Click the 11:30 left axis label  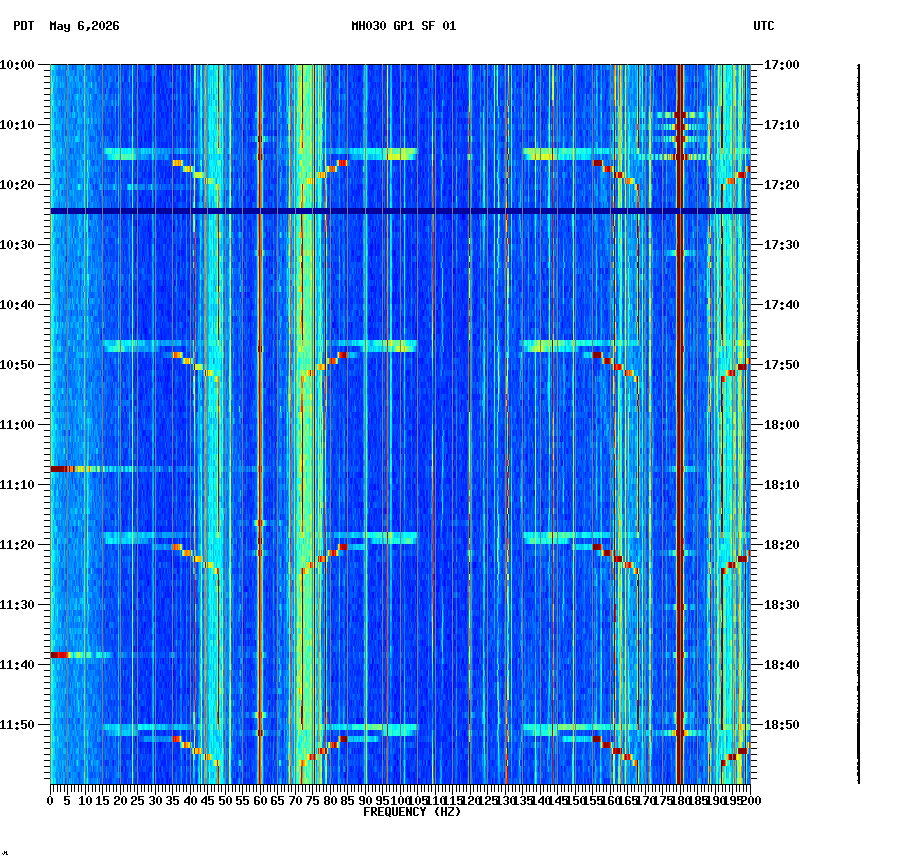[x=17, y=605]
